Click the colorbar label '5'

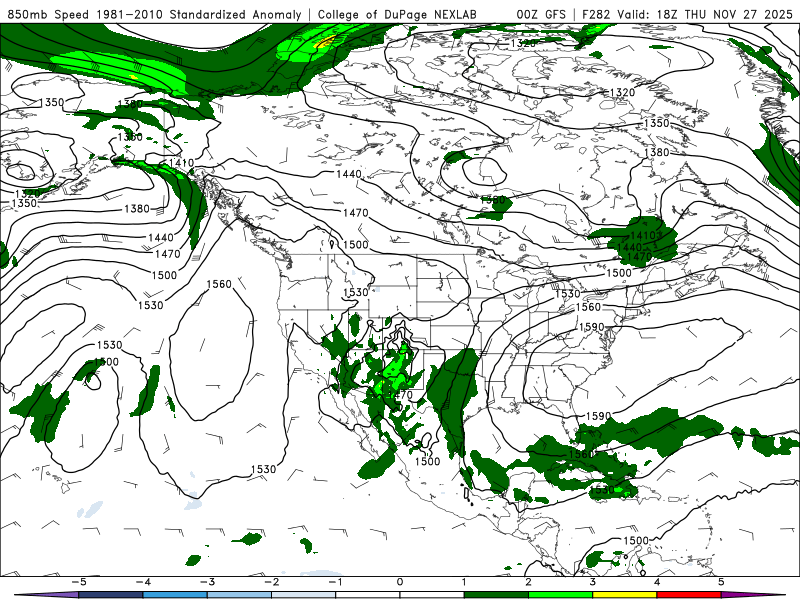(x=721, y=582)
